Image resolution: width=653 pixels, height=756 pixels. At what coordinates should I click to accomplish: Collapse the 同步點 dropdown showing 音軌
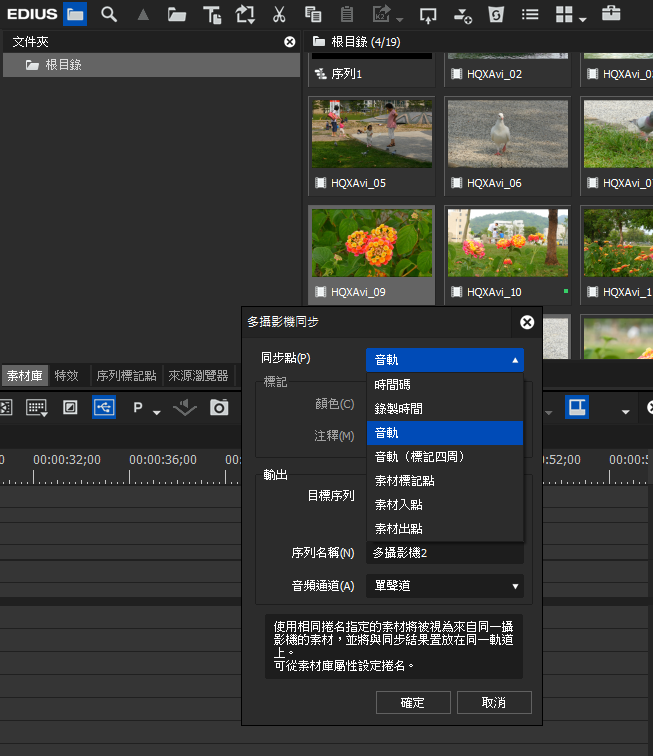coord(445,360)
